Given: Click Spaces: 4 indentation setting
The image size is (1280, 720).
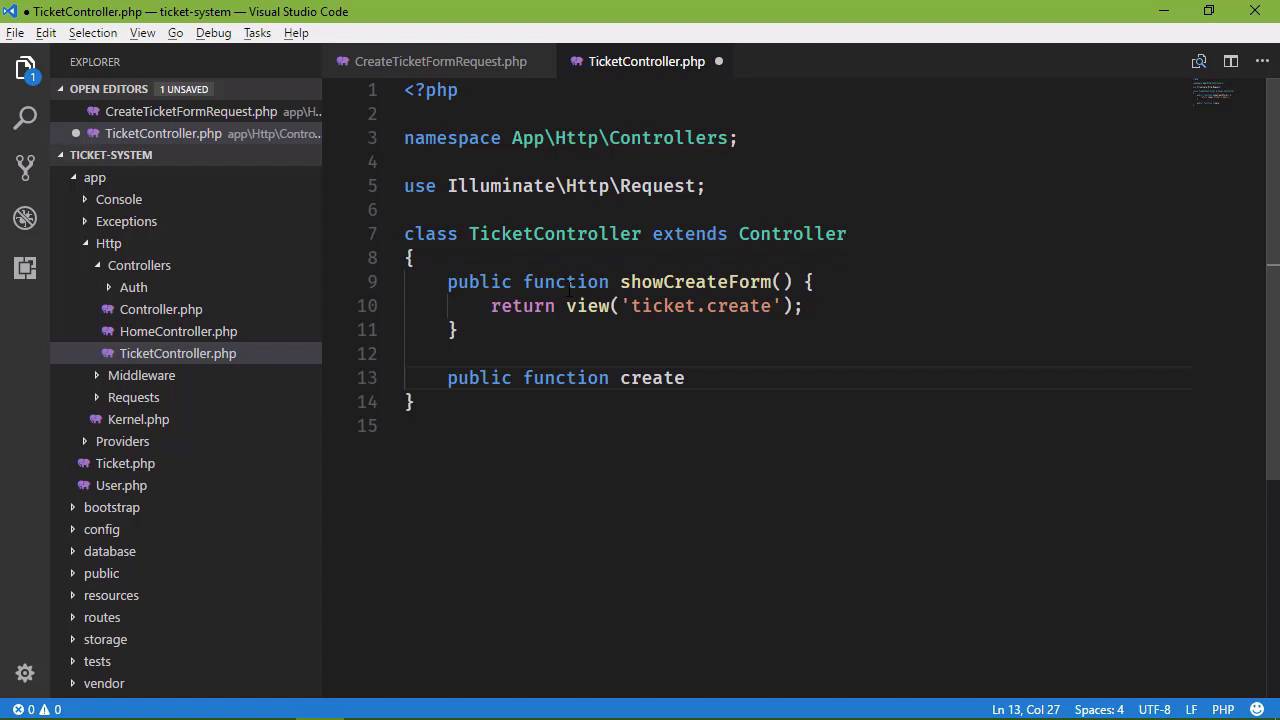Looking at the screenshot, I should coord(1099,709).
